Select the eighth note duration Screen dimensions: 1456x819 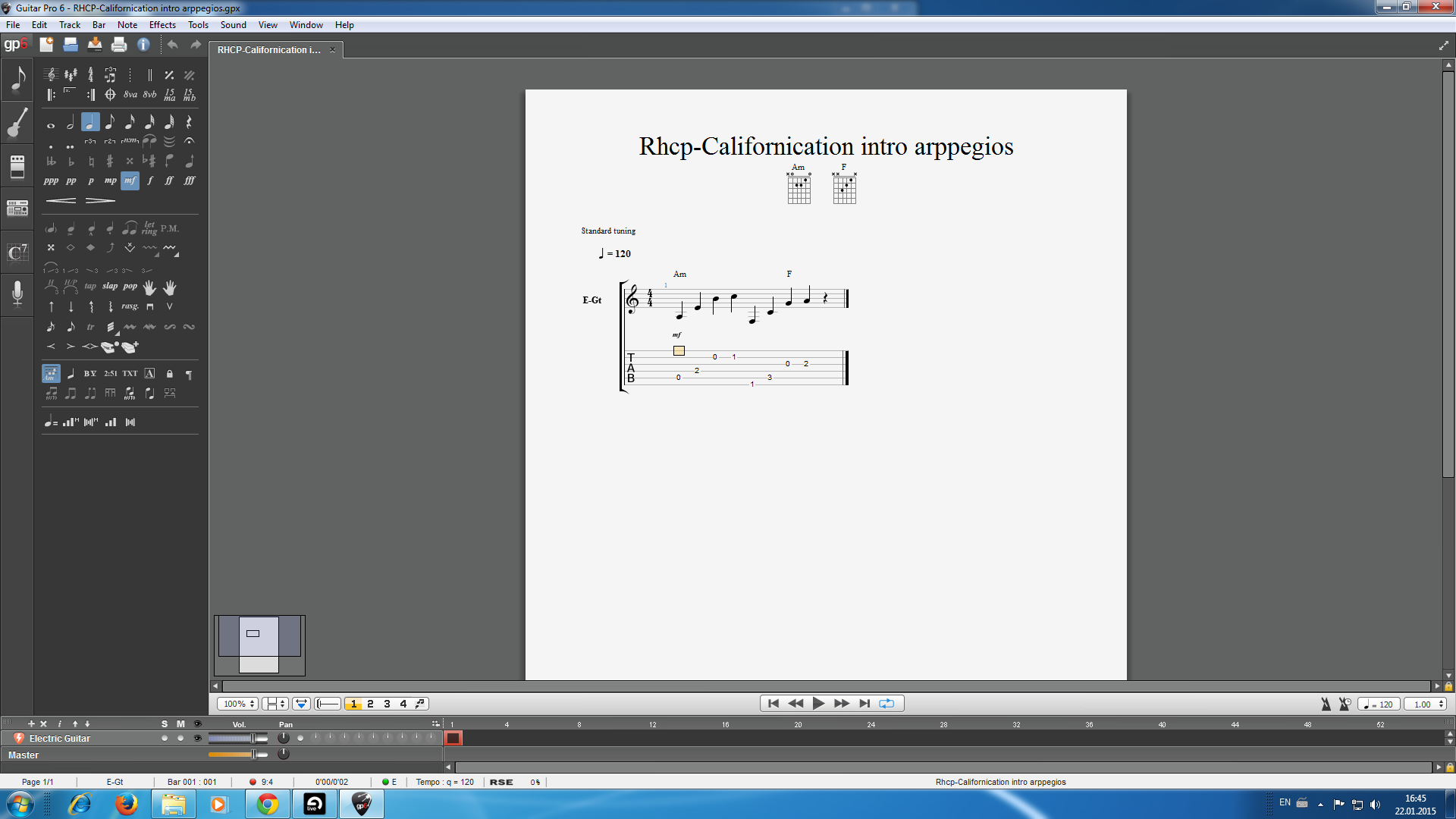click(110, 122)
